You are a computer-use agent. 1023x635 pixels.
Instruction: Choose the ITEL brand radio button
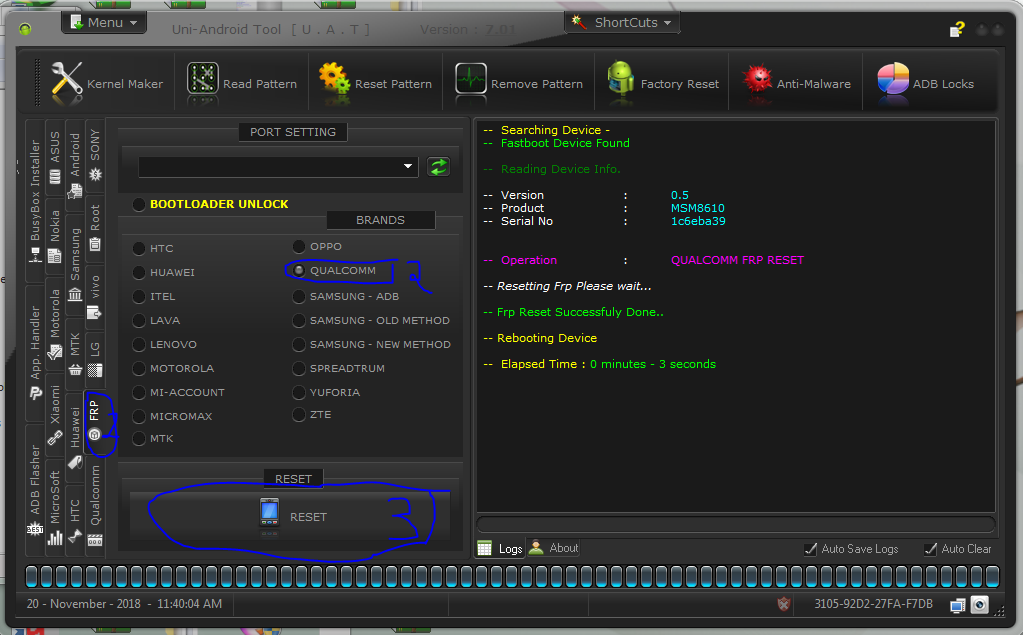[139, 296]
